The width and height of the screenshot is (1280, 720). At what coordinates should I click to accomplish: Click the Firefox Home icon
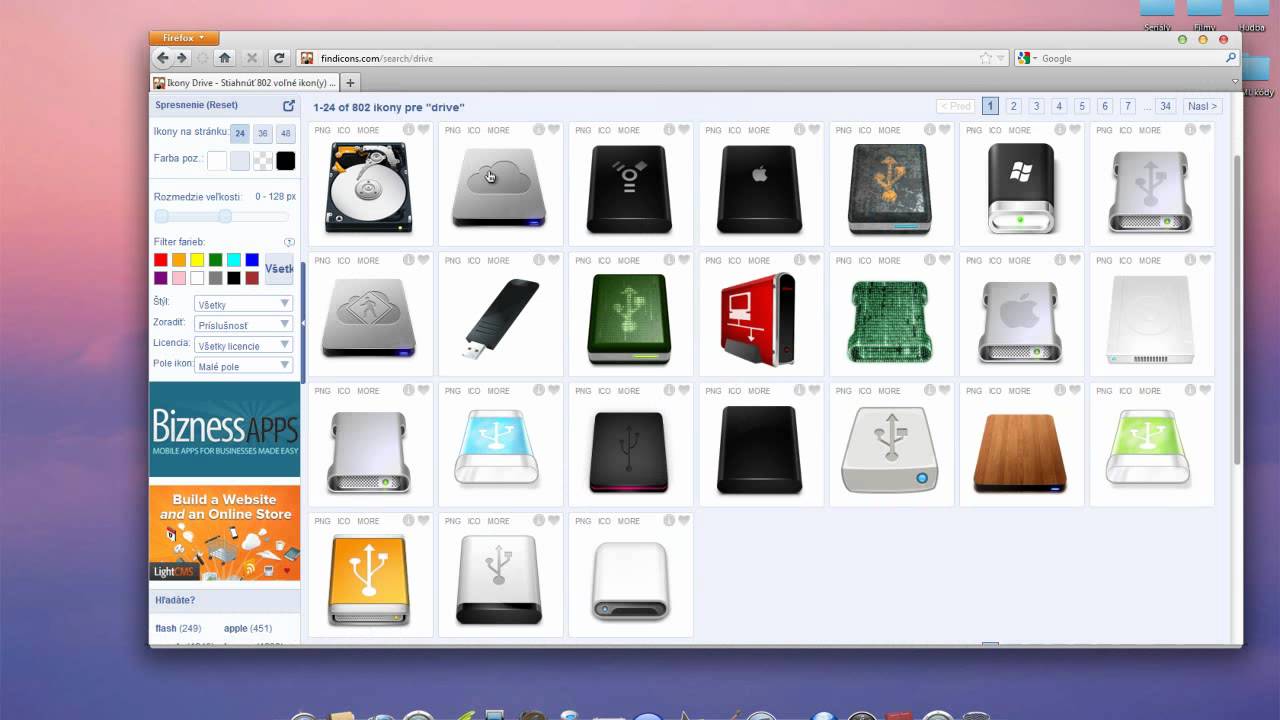[224, 58]
